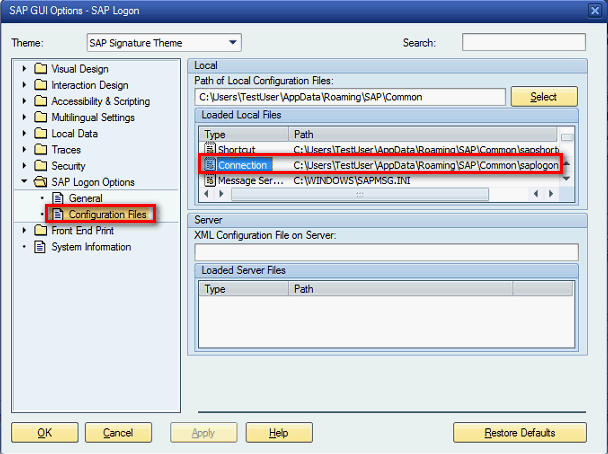
Task: Click the Shortcut file type icon
Action: point(210,149)
